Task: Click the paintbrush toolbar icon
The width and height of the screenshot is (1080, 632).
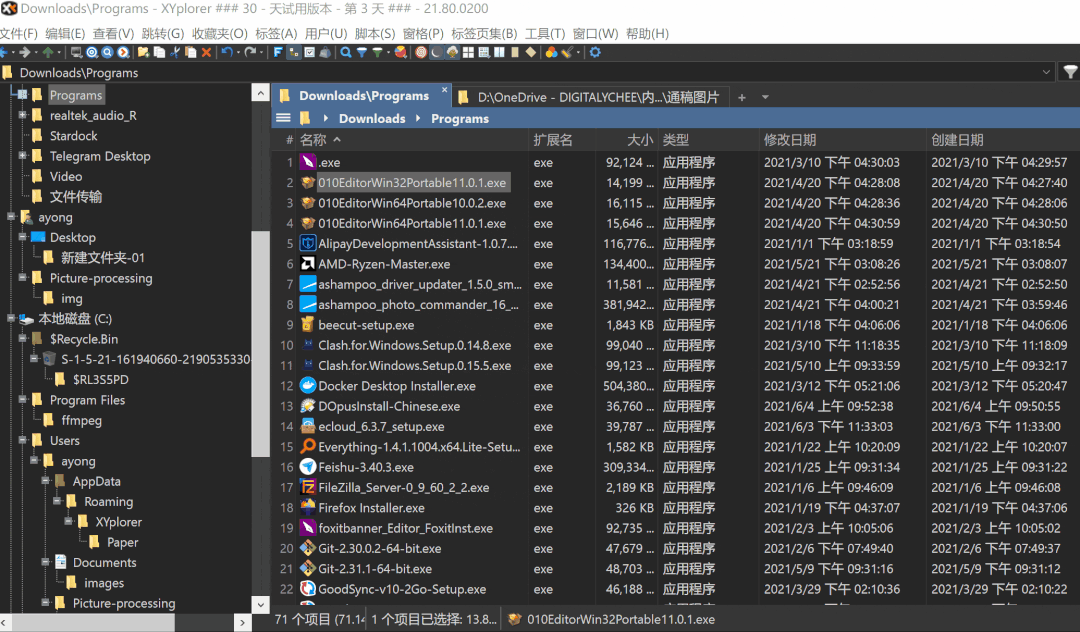Action: [x=568, y=52]
